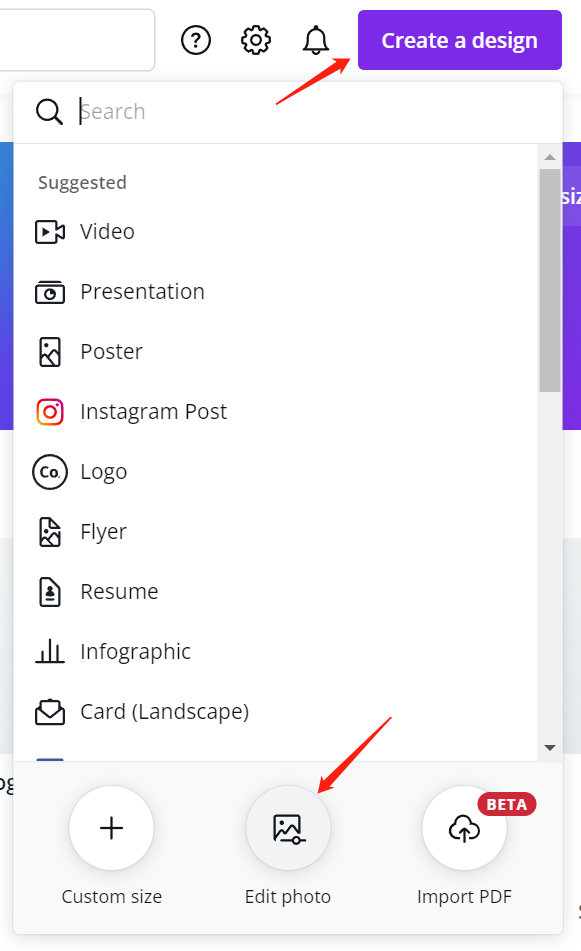Open the notifications bell icon
Viewport: 581px width, 951px height.
(316, 41)
